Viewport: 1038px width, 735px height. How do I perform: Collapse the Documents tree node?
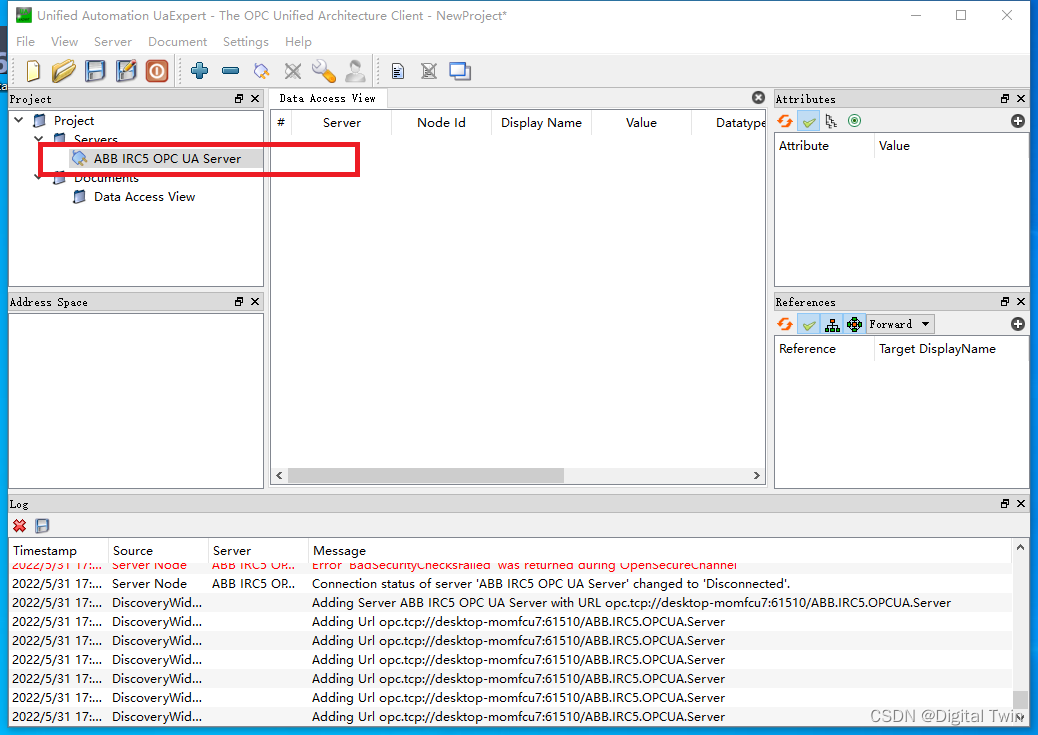point(38,176)
